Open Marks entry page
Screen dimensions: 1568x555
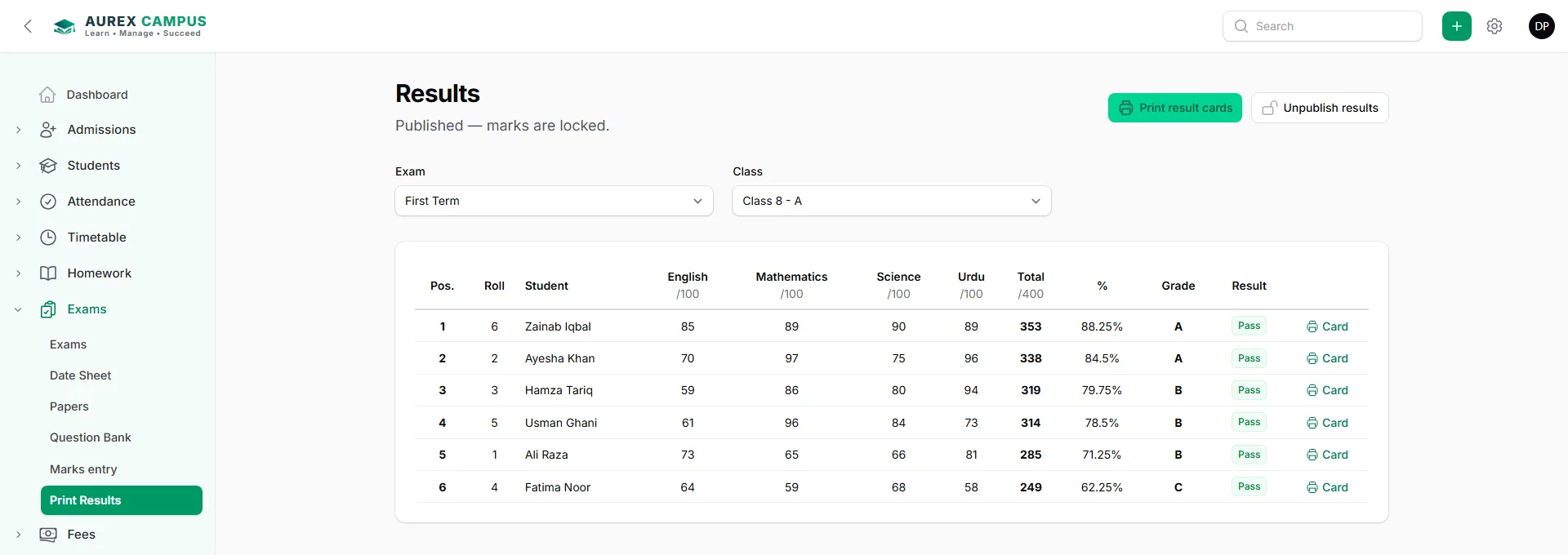point(83,469)
